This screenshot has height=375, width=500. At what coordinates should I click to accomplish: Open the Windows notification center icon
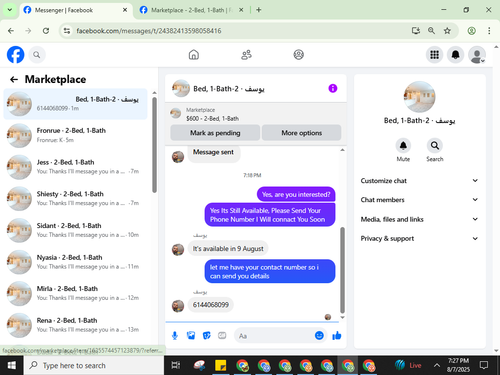484,365
